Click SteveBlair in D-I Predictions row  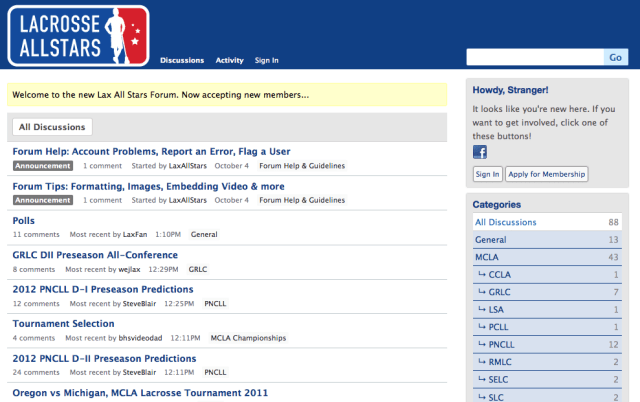tap(139, 304)
